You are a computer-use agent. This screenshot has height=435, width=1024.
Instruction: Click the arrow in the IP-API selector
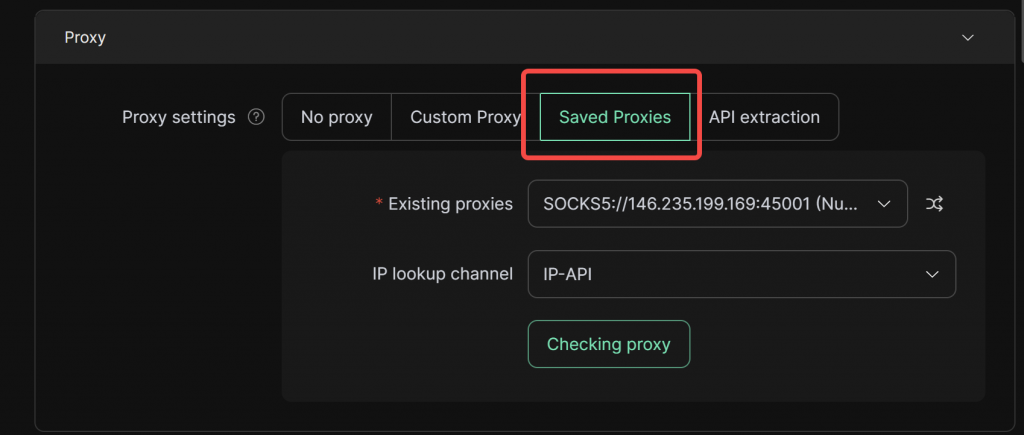click(x=932, y=274)
